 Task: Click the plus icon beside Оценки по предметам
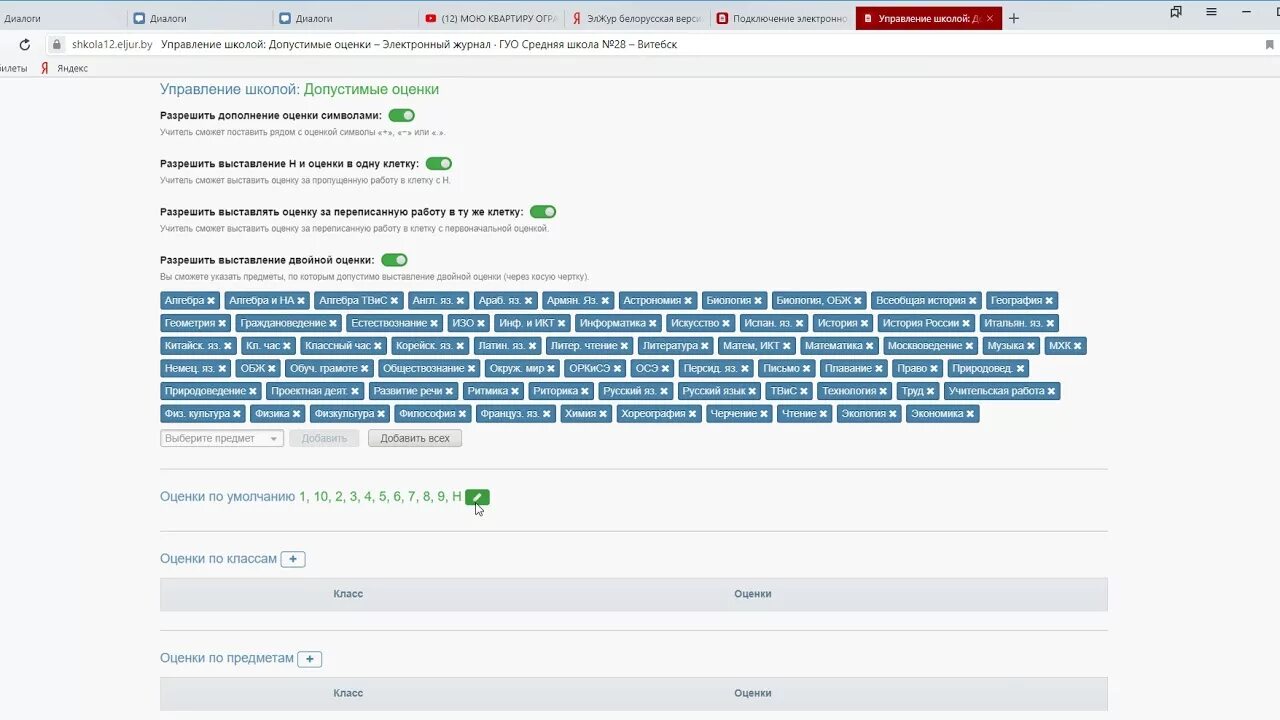[x=310, y=659]
